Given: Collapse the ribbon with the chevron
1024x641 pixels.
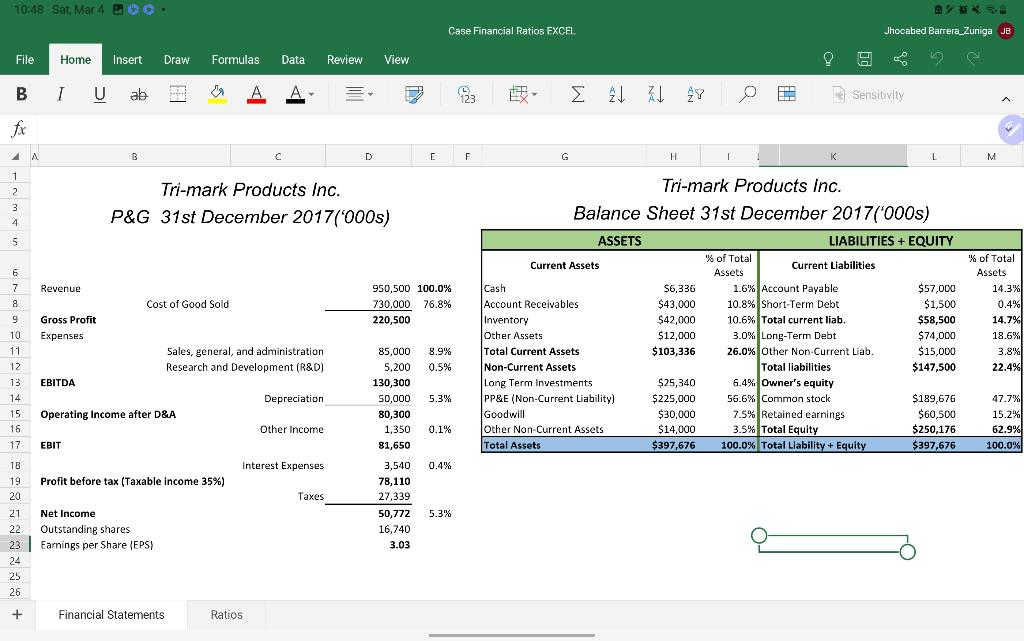Looking at the screenshot, I should point(1005,96).
